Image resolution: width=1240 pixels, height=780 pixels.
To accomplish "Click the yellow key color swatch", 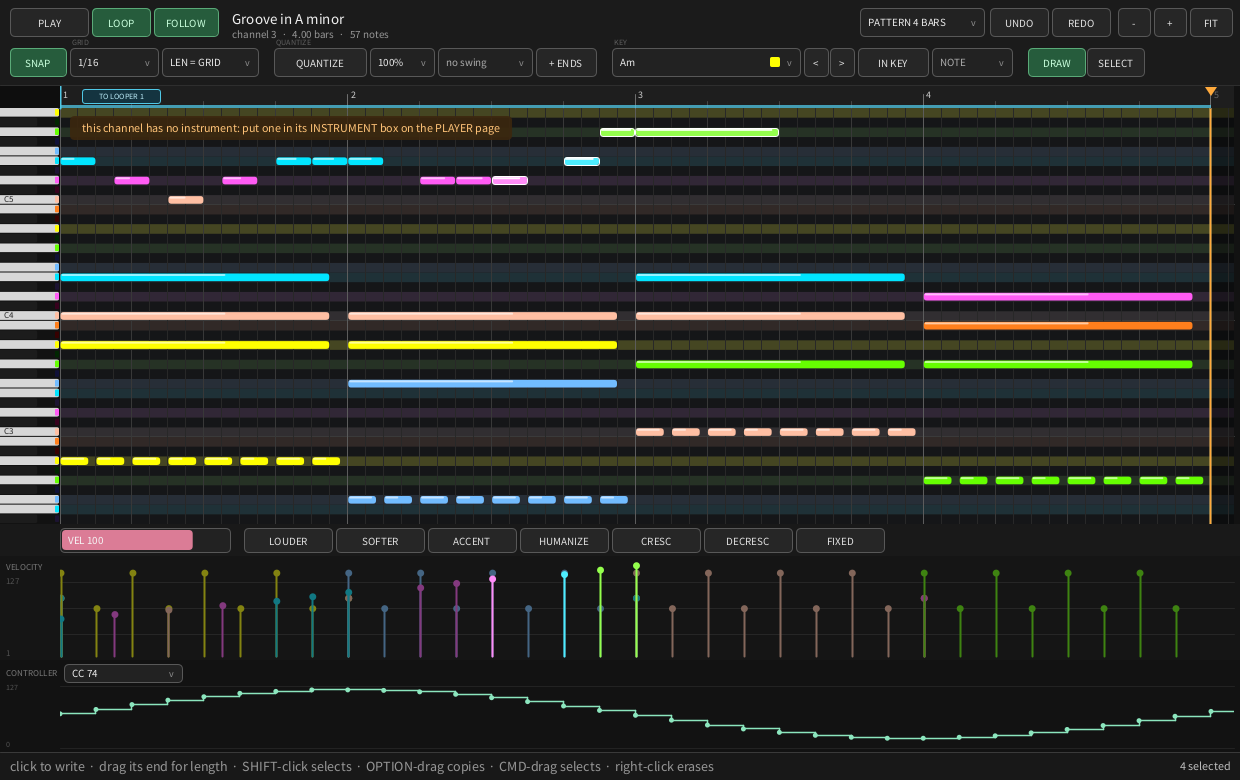I will point(775,62).
